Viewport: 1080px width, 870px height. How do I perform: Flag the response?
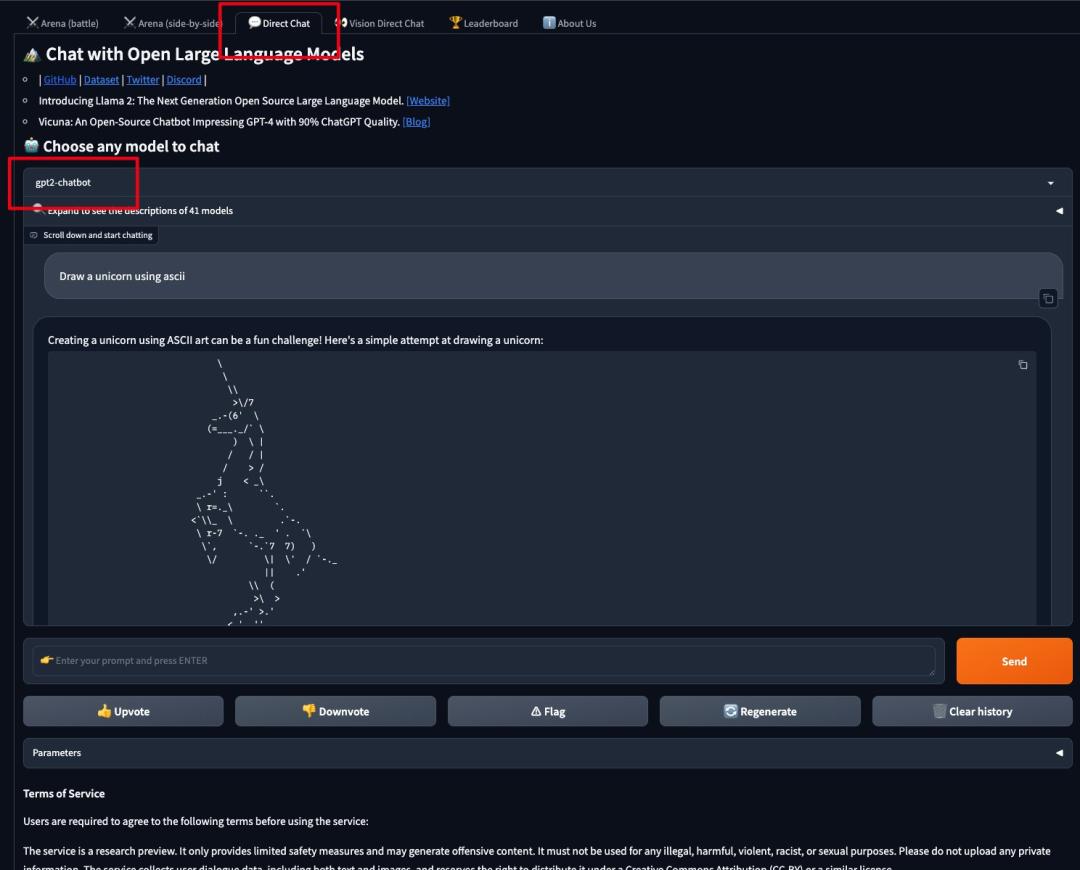click(548, 712)
